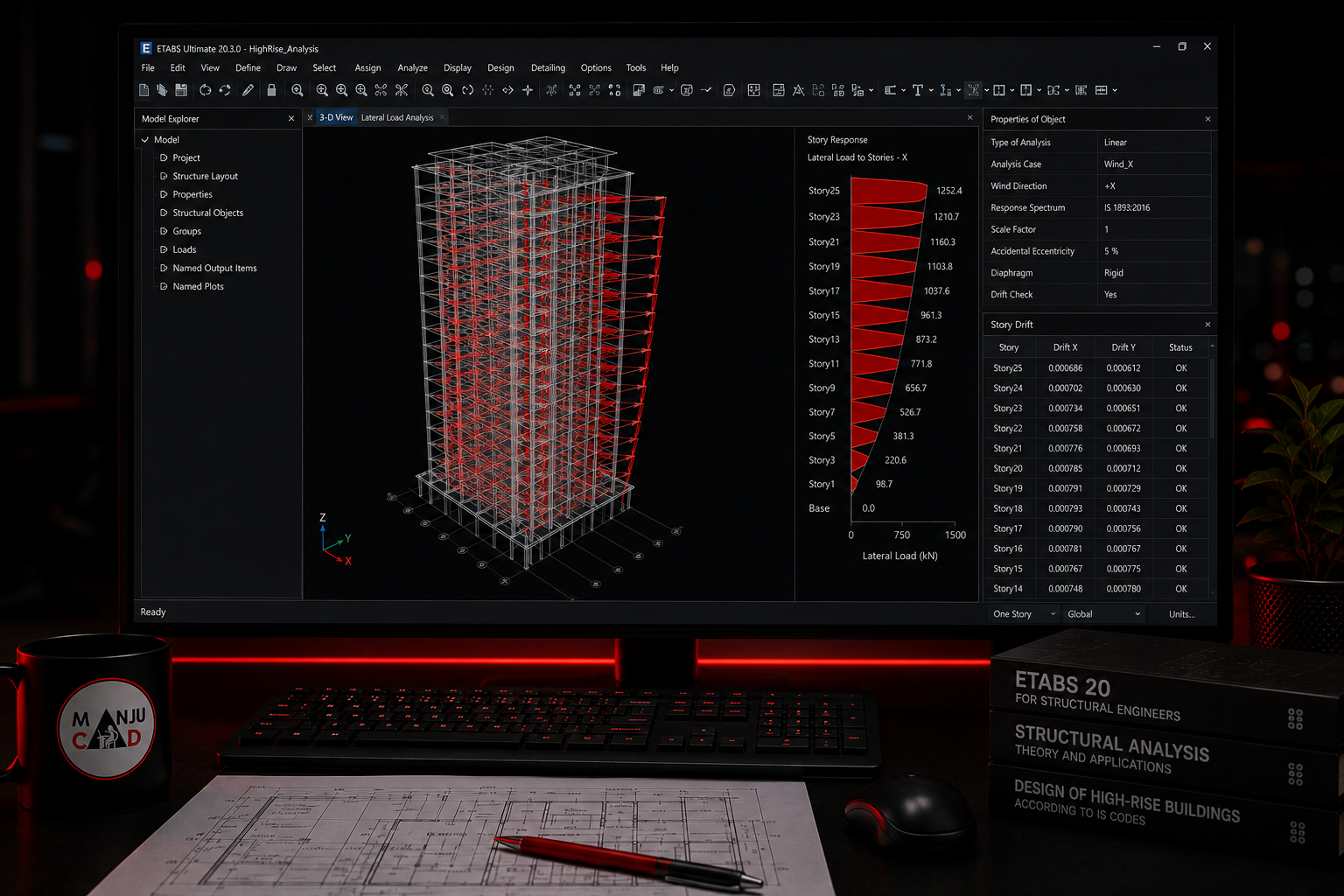This screenshot has height=896, width=1344.
Task: Select the pencil draw tool icon
Action: click(x=248, y=90)
